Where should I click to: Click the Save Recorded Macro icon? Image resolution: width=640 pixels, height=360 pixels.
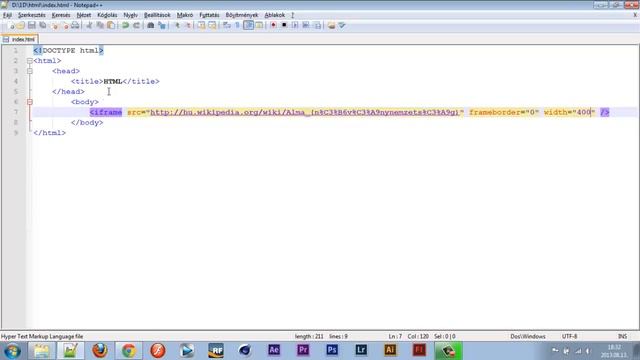[x=317, y=25]
